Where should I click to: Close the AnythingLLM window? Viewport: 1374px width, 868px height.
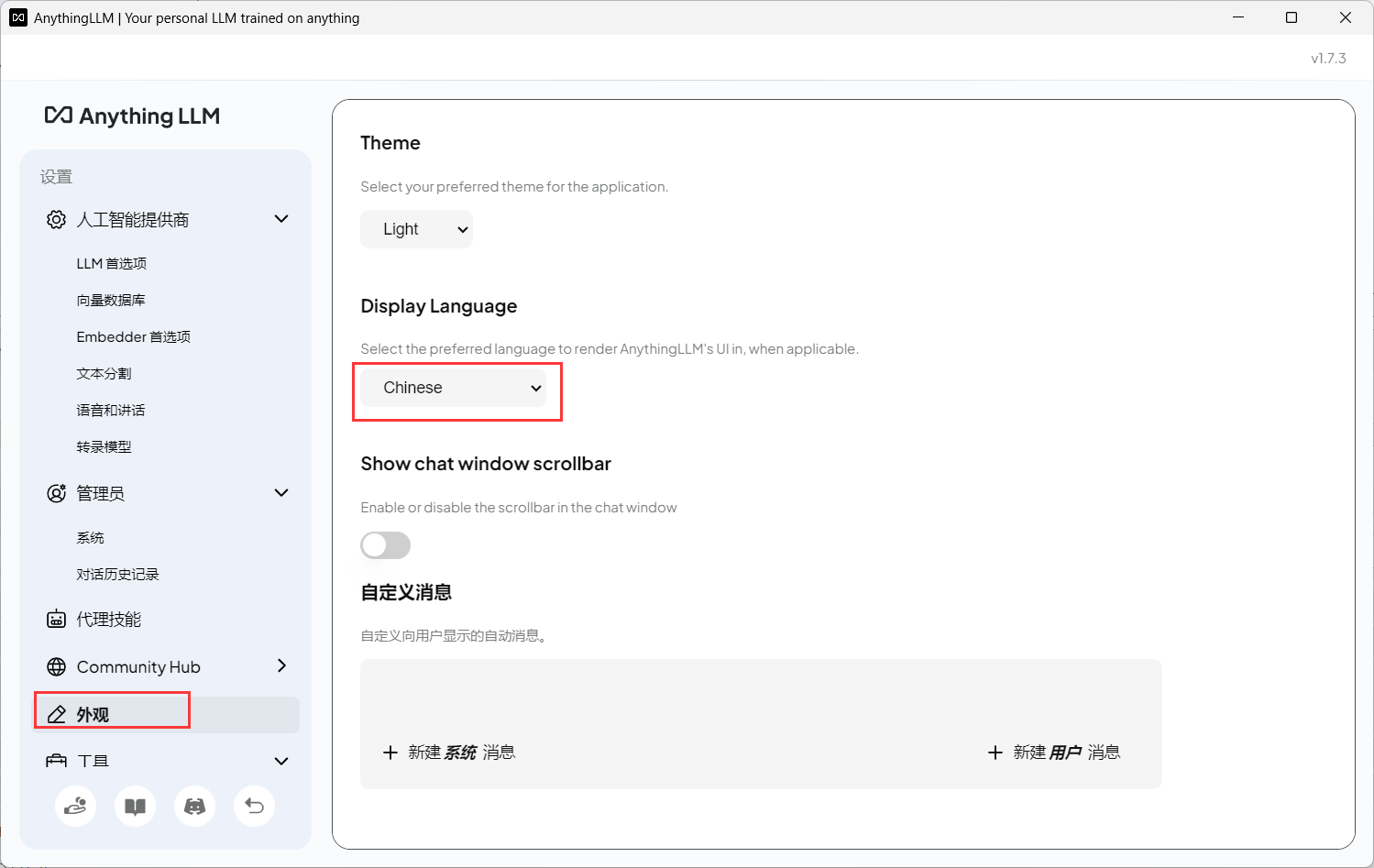1346,17
